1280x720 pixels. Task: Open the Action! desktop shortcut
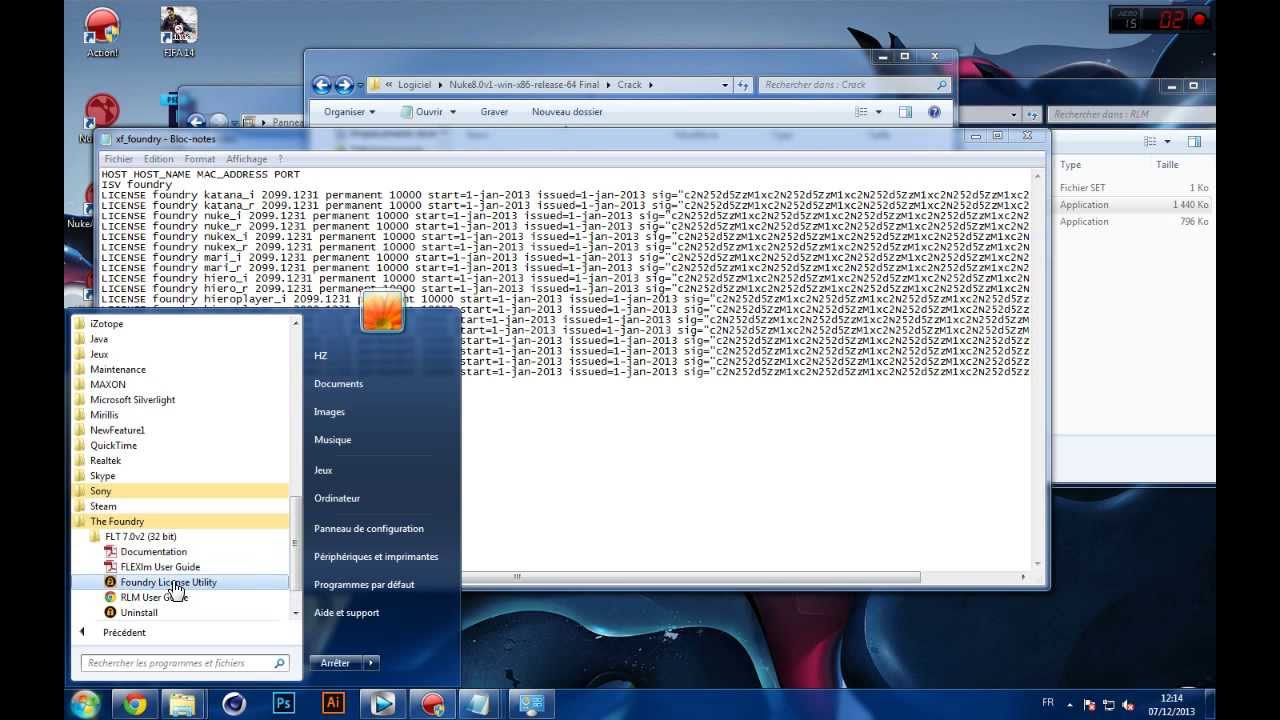point(102,32)
